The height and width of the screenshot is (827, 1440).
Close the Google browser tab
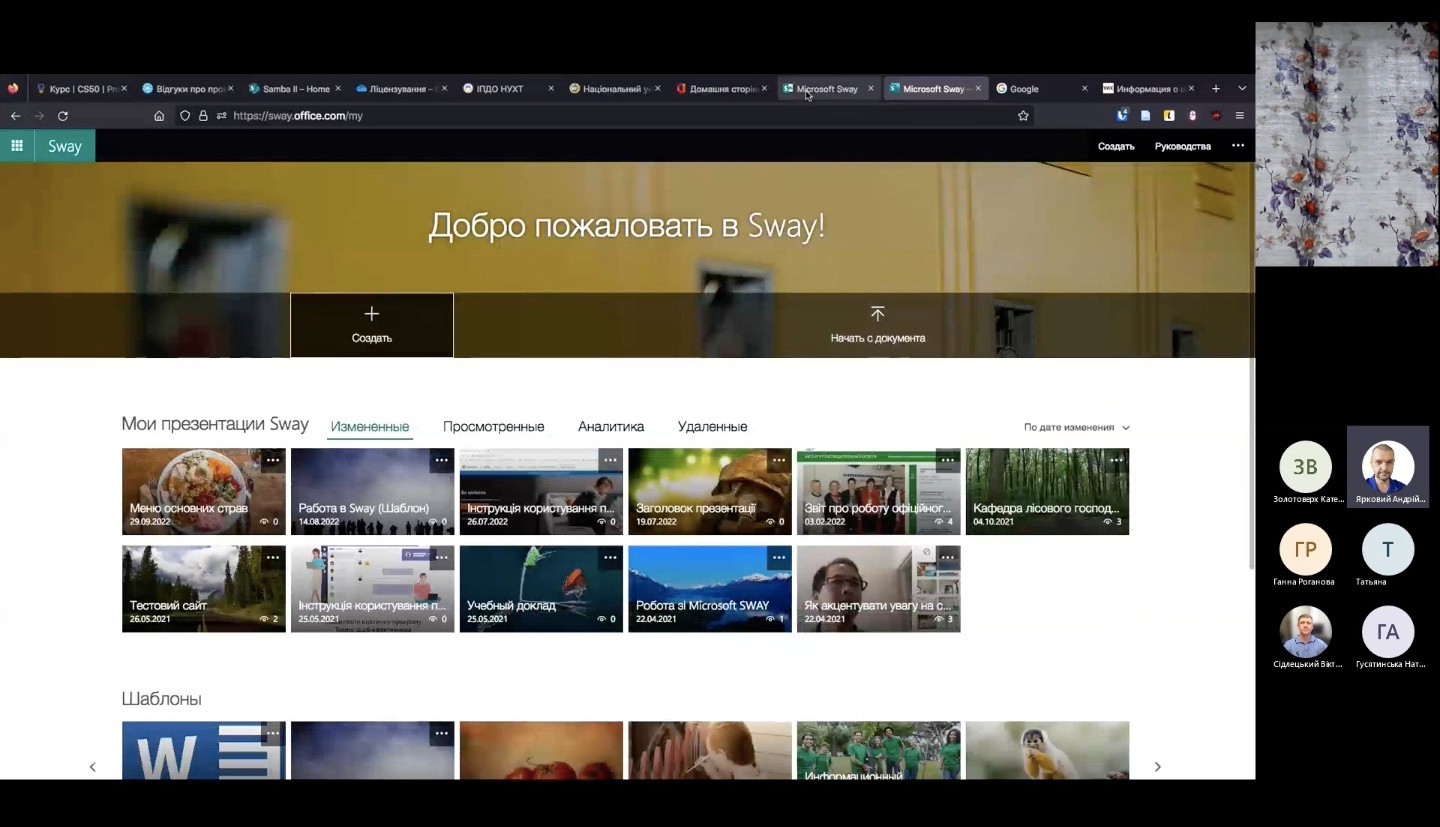(x=1084, y=89)
